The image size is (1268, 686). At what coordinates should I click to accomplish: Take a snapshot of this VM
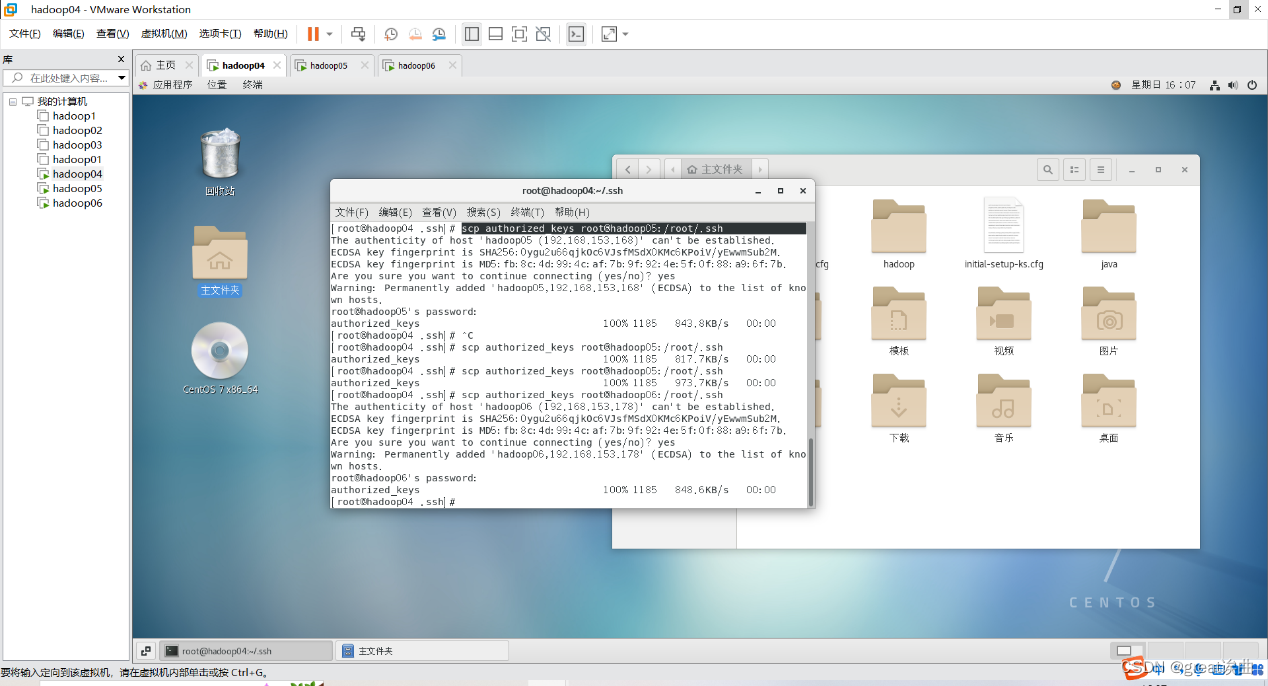point(391,34)
